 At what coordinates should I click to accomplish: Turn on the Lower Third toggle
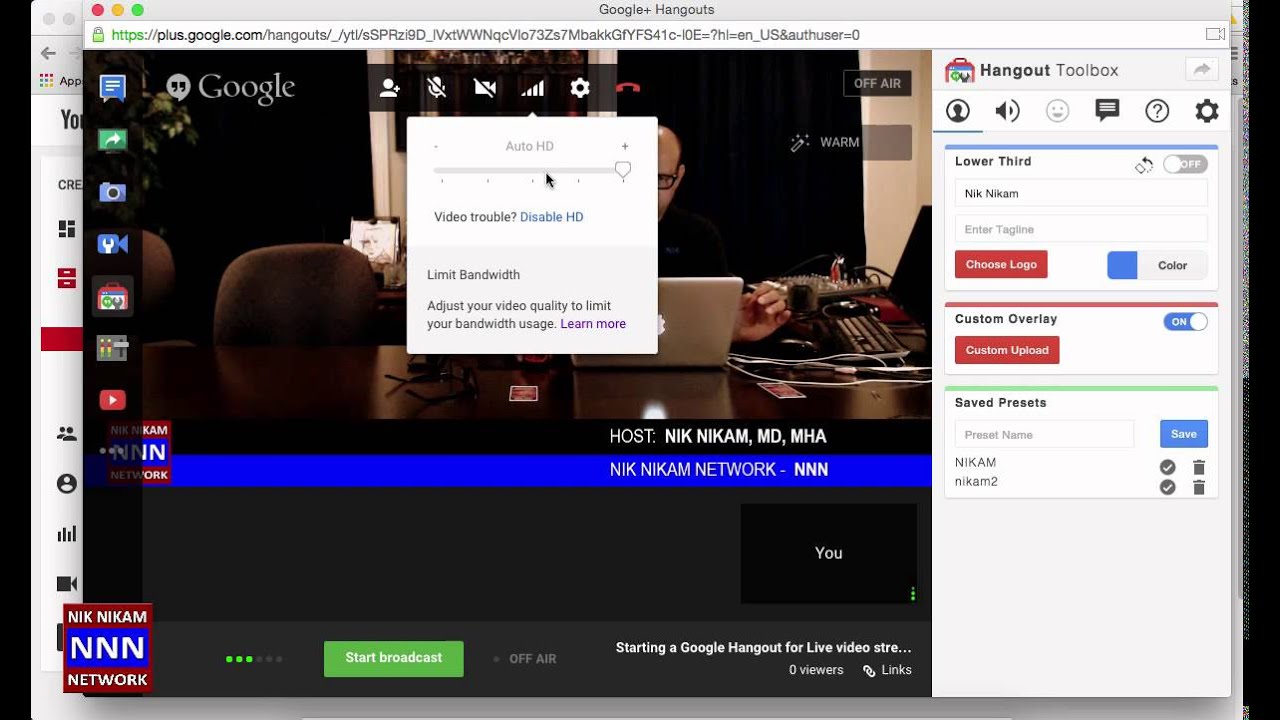click(1185, 164)
